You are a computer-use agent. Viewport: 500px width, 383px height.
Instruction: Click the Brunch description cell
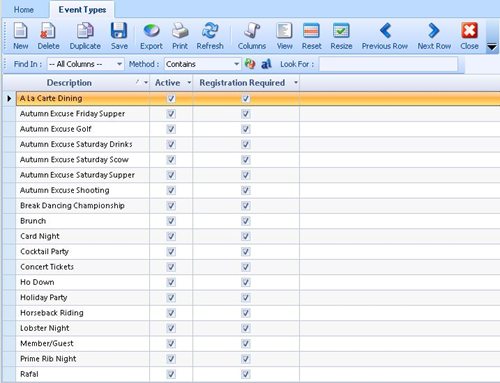pyautogui.click(x=83, y=221)
